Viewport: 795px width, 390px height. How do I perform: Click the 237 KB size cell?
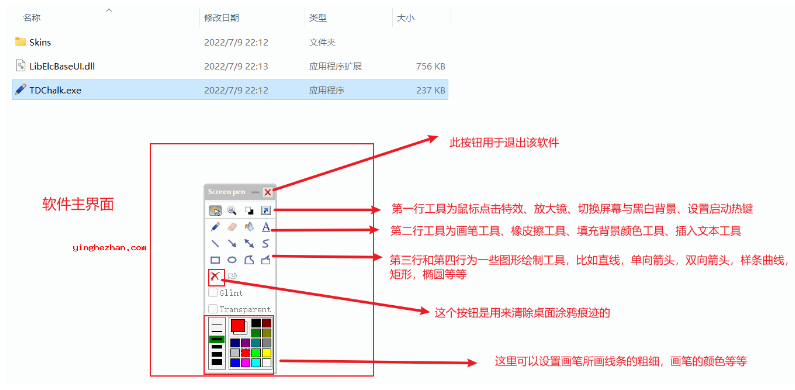tap(430, 91)
